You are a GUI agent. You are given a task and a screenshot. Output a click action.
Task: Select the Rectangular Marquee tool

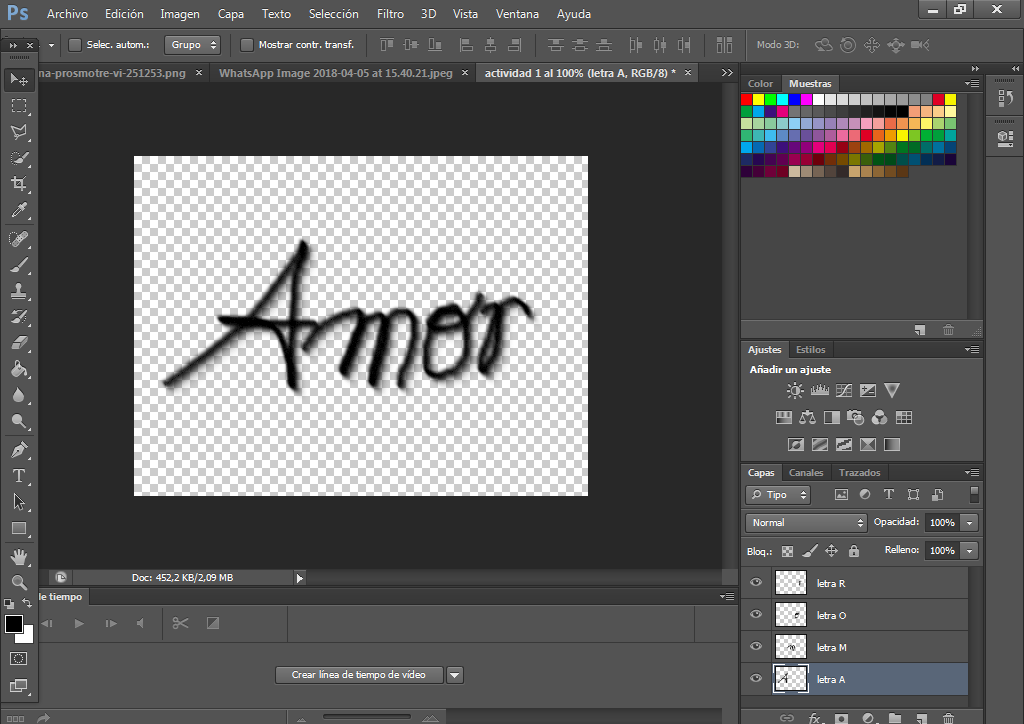coord(19,106)
